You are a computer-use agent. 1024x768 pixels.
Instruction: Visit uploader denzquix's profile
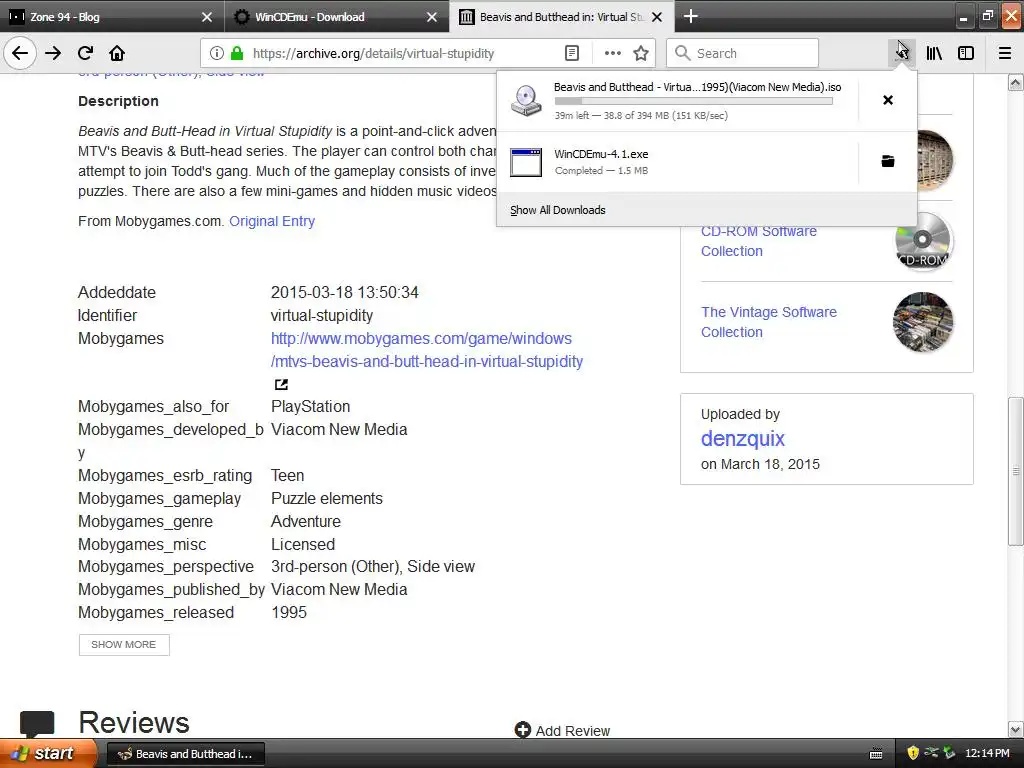pos(743,438)
